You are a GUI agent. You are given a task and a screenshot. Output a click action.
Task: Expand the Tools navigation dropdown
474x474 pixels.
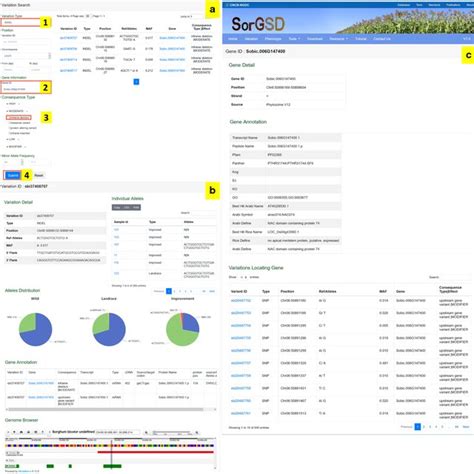click(x=294, y=39)
